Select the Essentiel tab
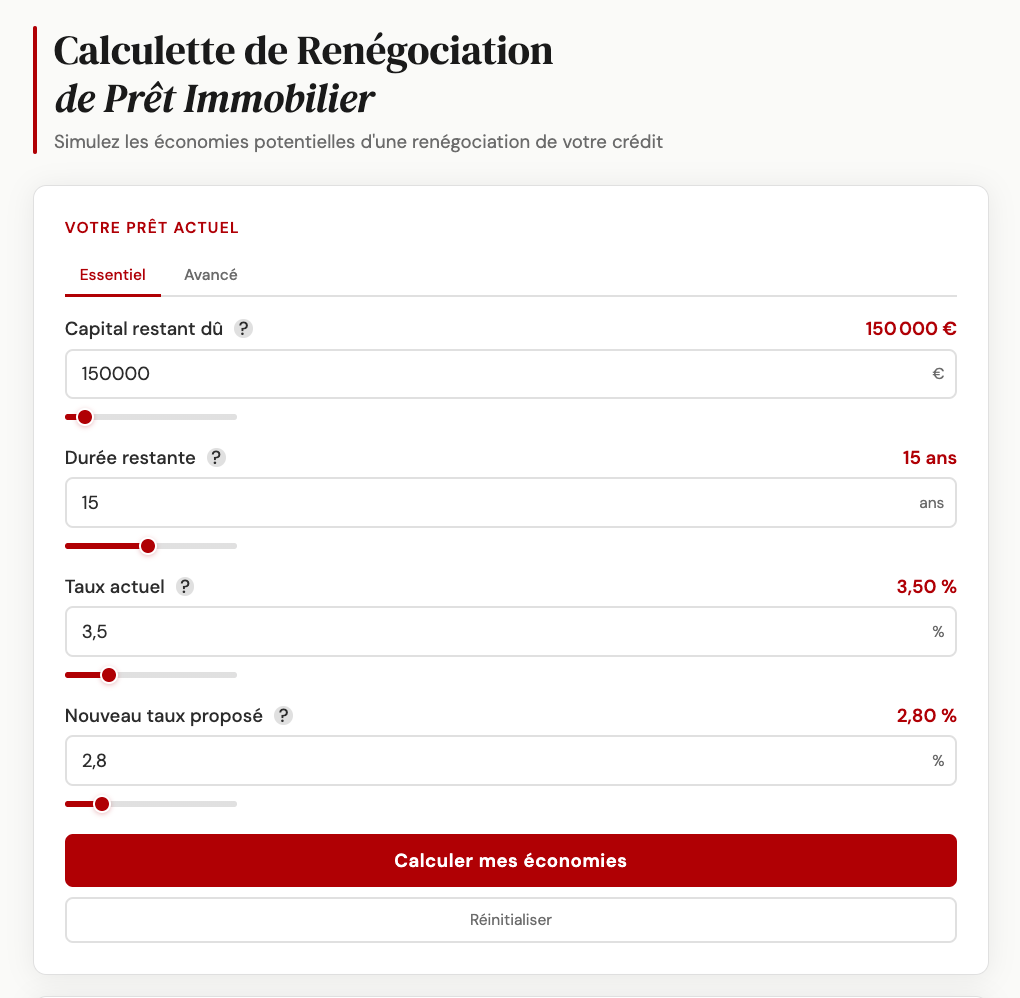Screen dimensions: 1020x998 [112, 274]
